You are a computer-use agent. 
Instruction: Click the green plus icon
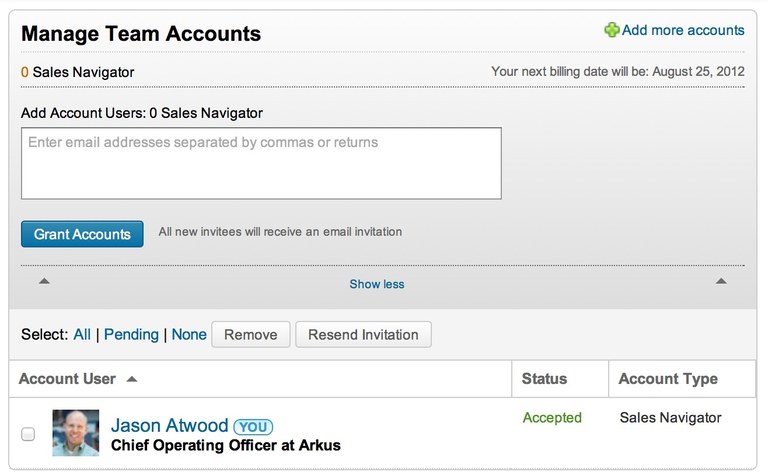coord(611,30)
